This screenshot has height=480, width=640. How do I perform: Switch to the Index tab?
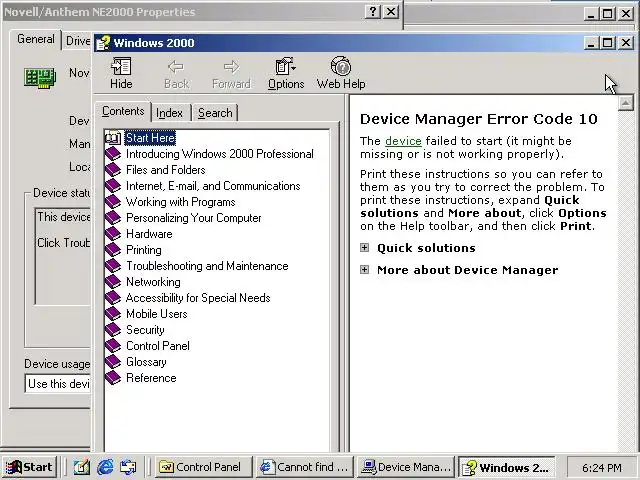click(x=169, y=113)
